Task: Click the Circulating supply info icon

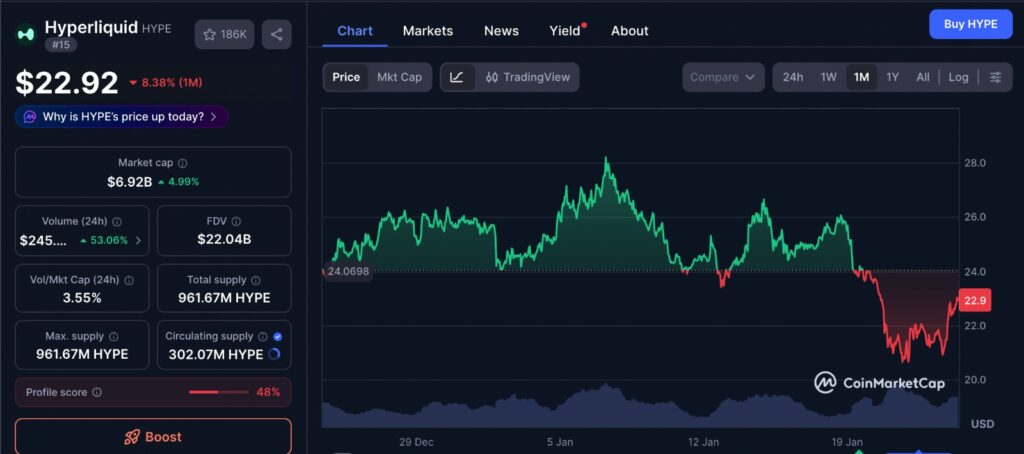Action: (263, 336)
